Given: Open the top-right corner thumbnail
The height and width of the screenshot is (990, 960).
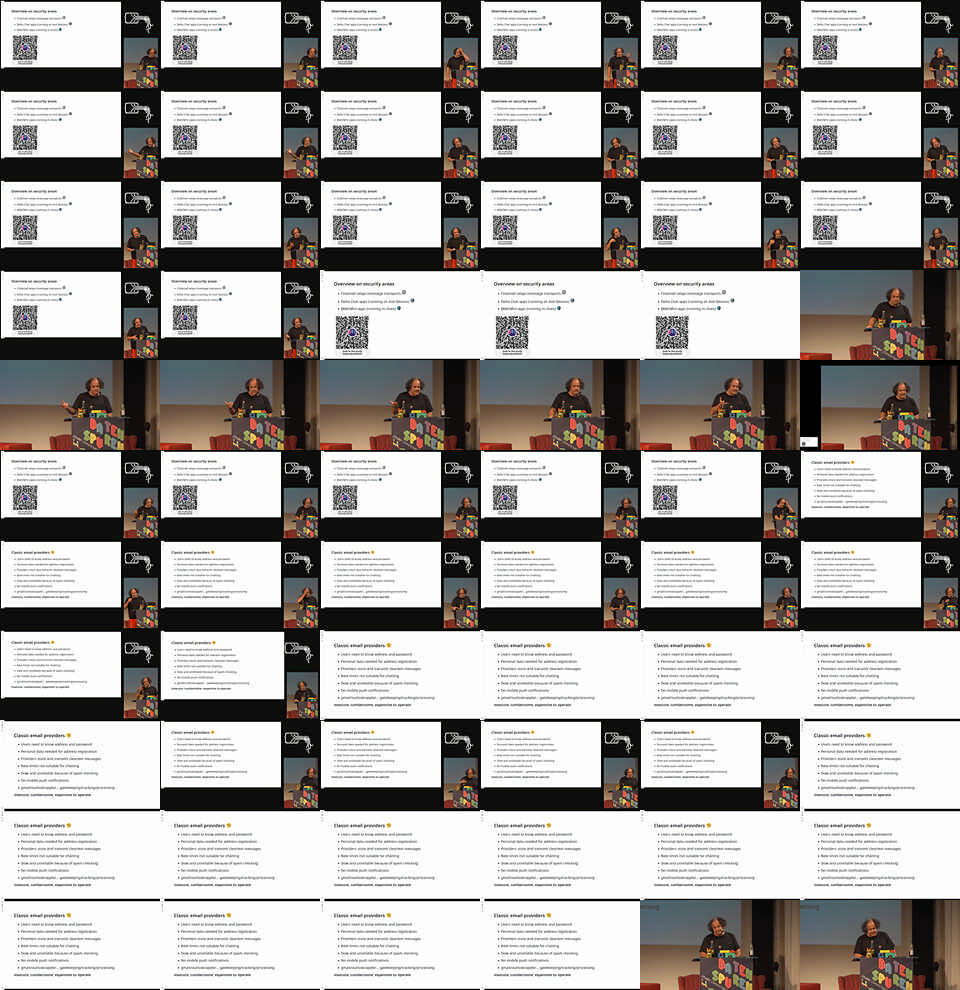Looking at the screenshot, I should [x=880, y=45].
